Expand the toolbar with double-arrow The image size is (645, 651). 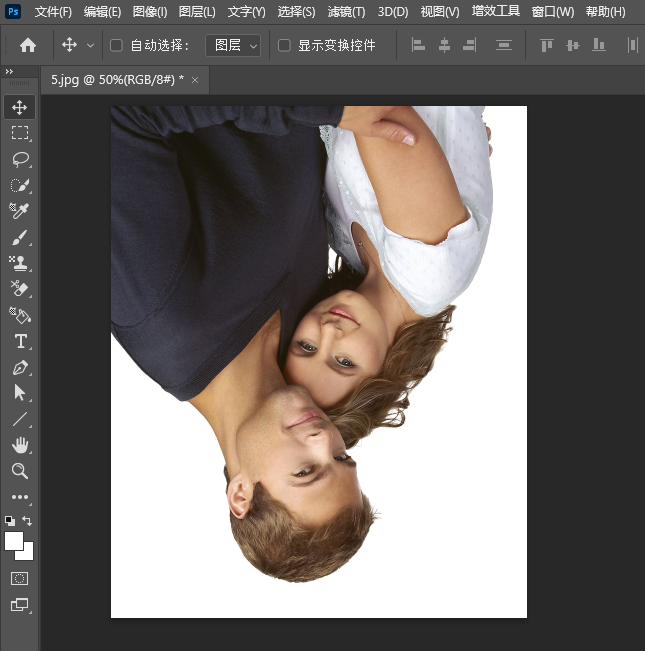pyautogui.click(x=9, y=72)
